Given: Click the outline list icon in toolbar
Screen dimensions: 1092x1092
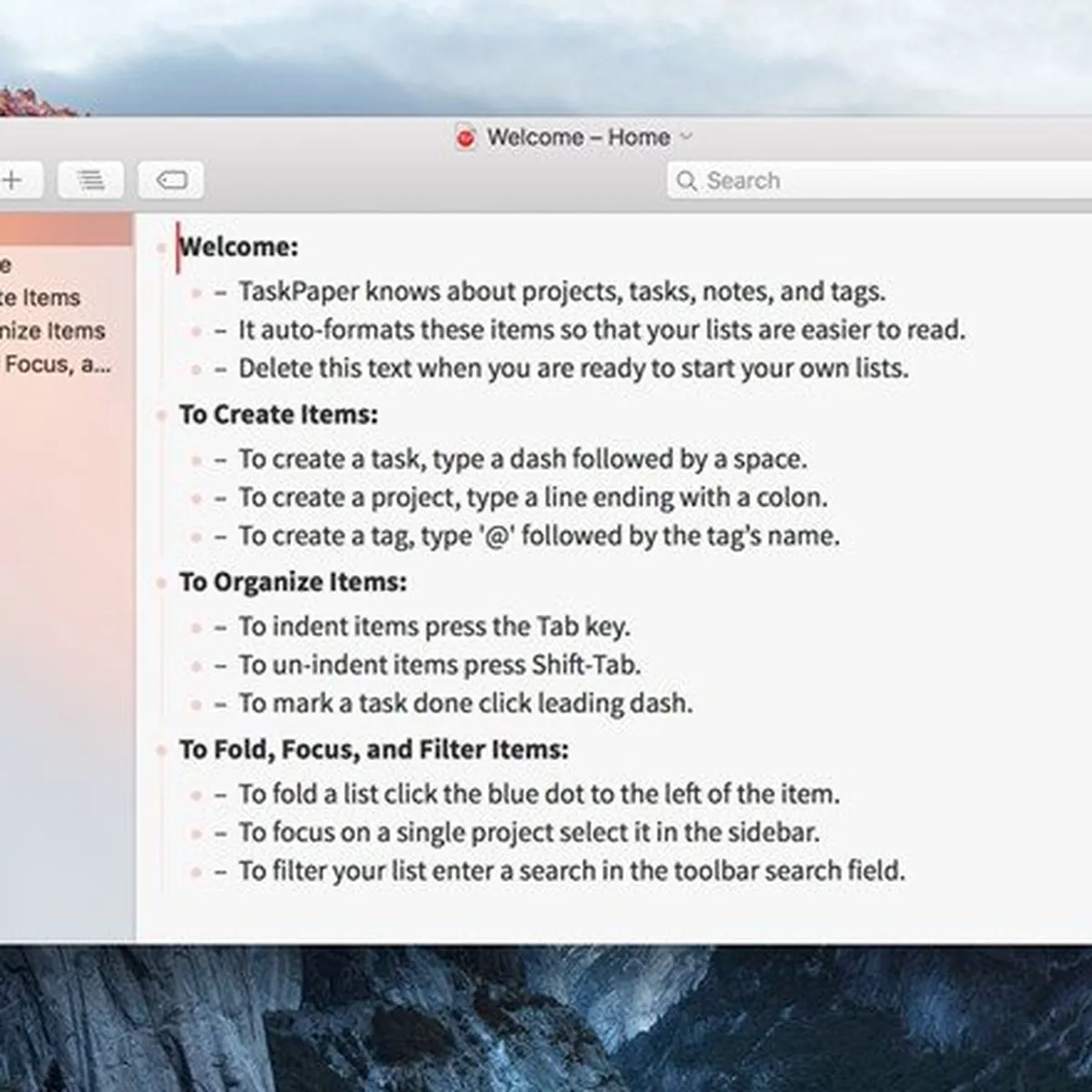Looking at the screenshot, I should (x=90, y=180).
